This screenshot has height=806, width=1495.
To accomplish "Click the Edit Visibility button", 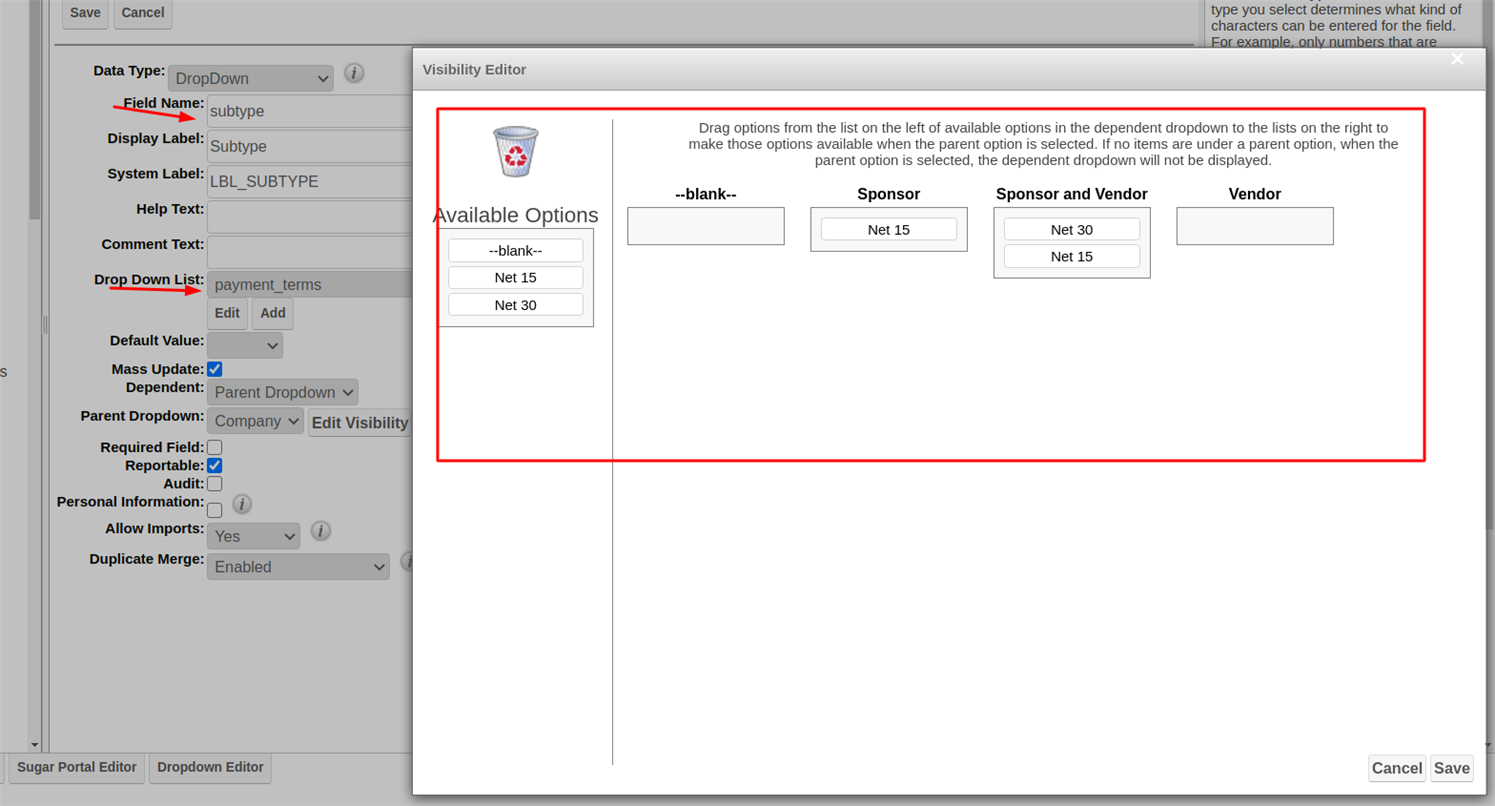I will coord(360,423).
